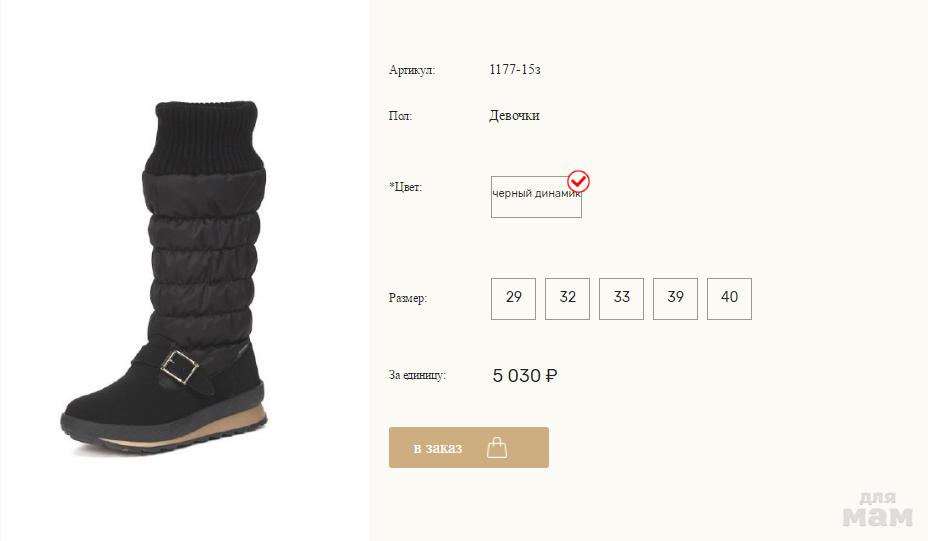Add the item with the "в заказ" button
This screenshot has height=541, width=928.
pyautogui.click(x=469, y=447)
